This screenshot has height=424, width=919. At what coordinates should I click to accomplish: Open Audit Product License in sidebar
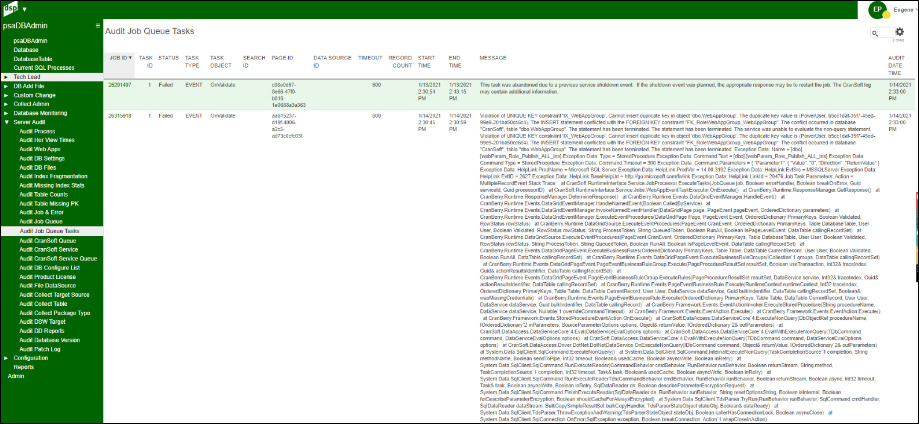47,277
